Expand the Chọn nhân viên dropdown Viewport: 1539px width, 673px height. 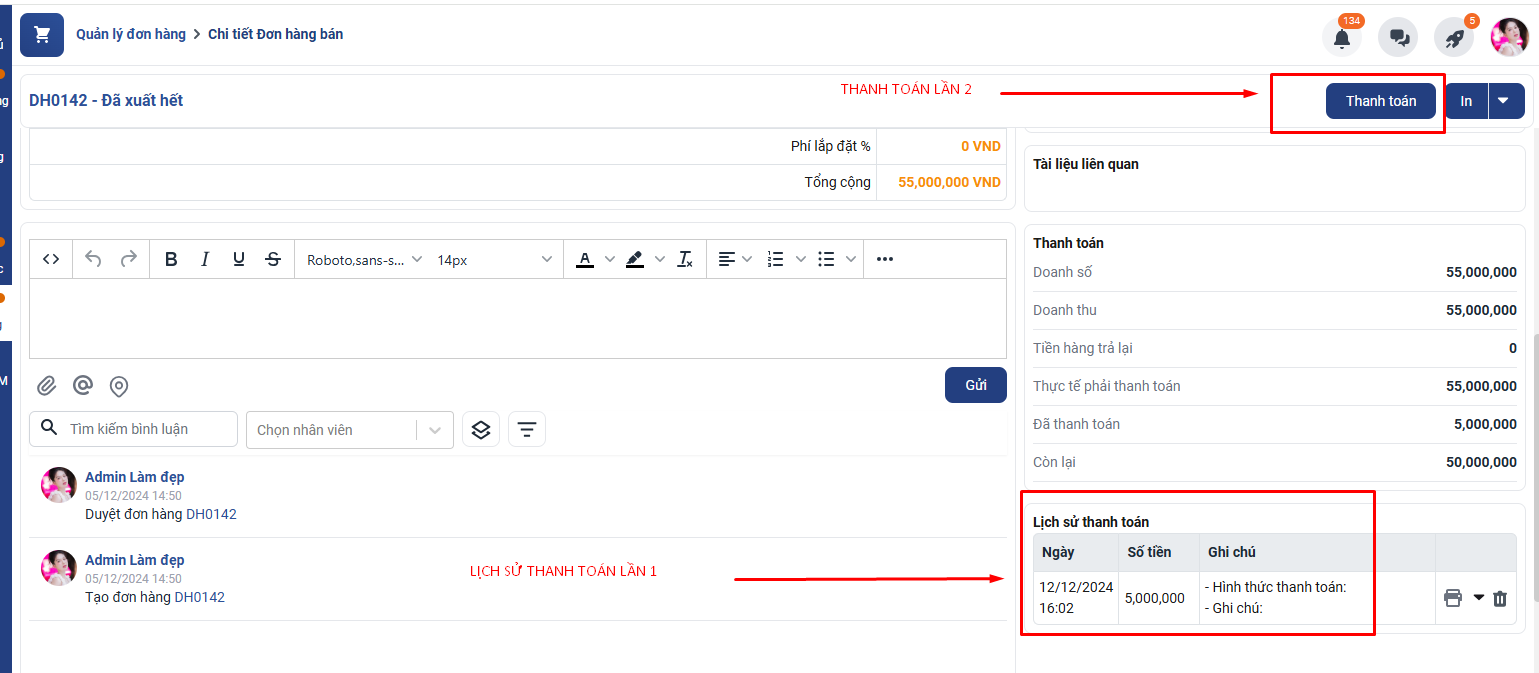click(x=434, y=430)
